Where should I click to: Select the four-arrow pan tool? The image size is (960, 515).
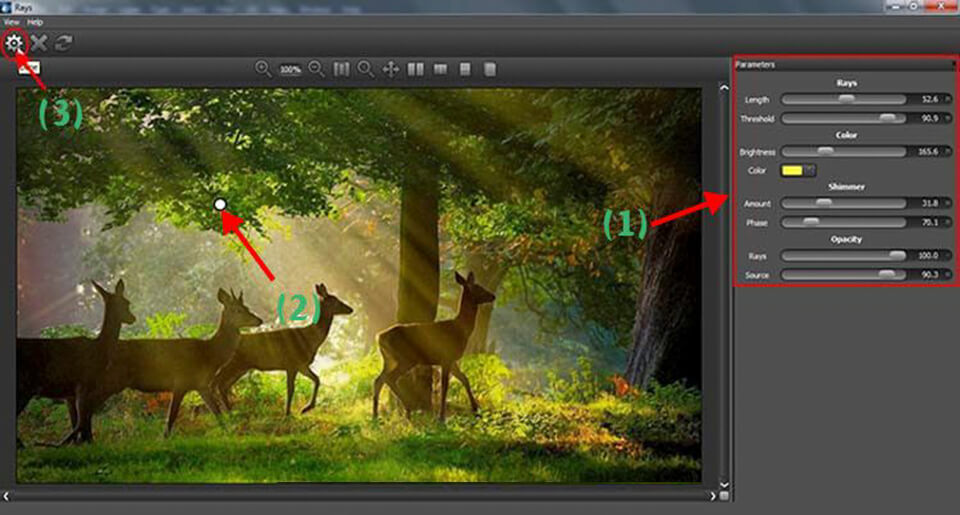coord(391,69)
